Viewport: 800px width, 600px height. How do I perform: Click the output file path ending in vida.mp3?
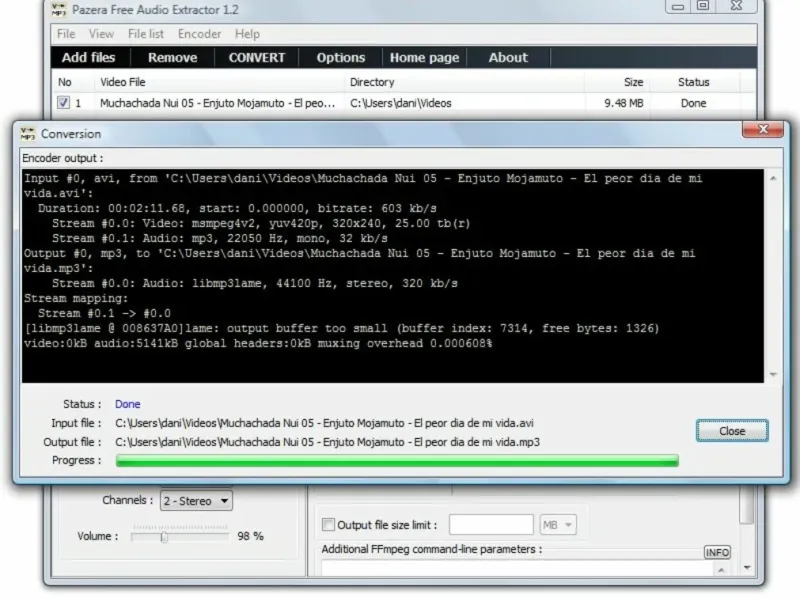328,442
